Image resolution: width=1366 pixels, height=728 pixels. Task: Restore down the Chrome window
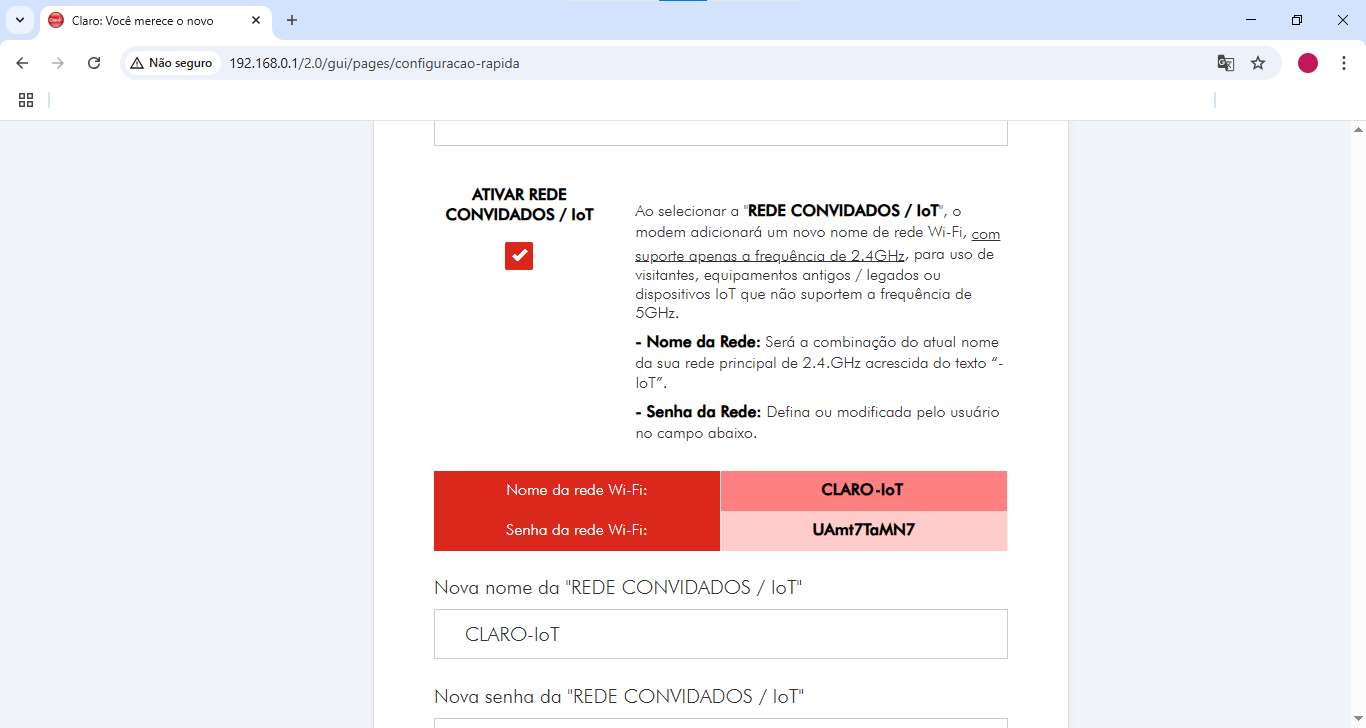1297,20
